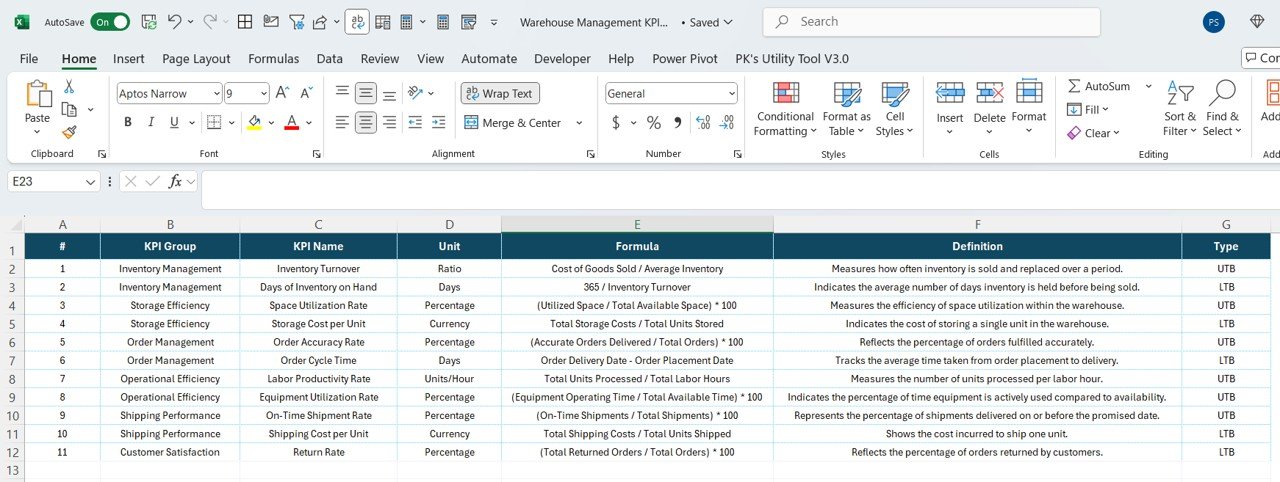Click Decrease Decimal icon
This screenshot has width=1280, height=482.
[727, 123]
